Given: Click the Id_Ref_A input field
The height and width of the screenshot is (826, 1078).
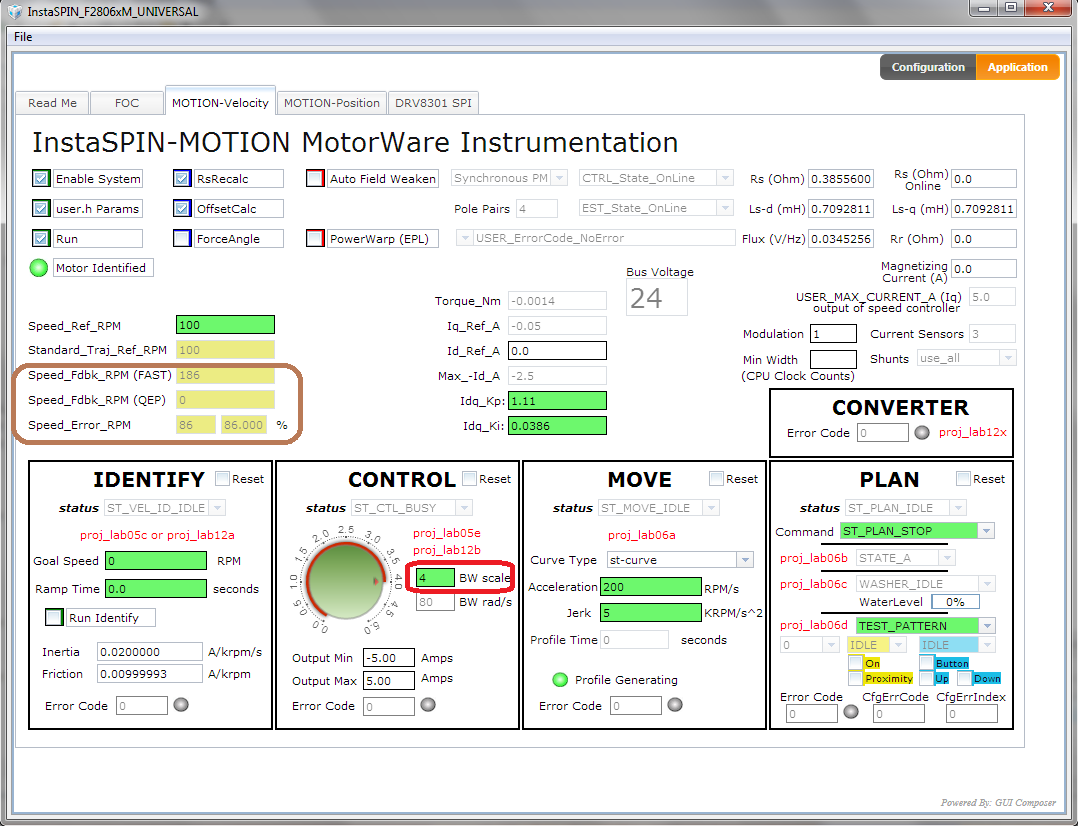Looking at the screenshot, I should pos(558,351).
